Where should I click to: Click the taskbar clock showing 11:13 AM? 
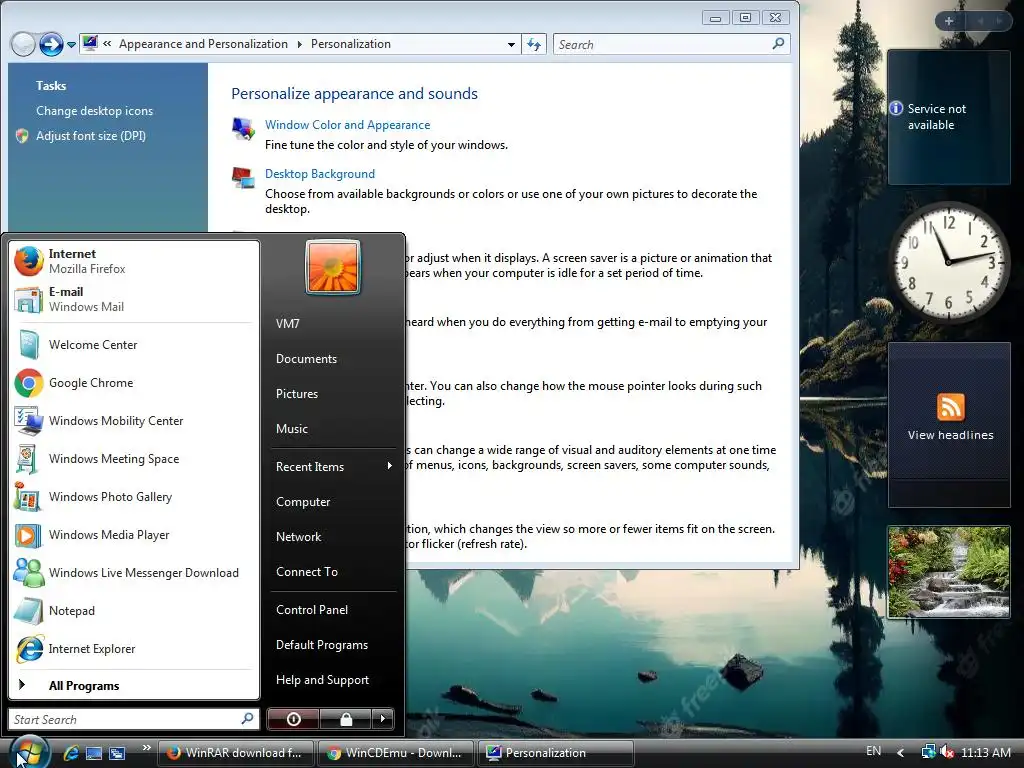coord(986,752)
